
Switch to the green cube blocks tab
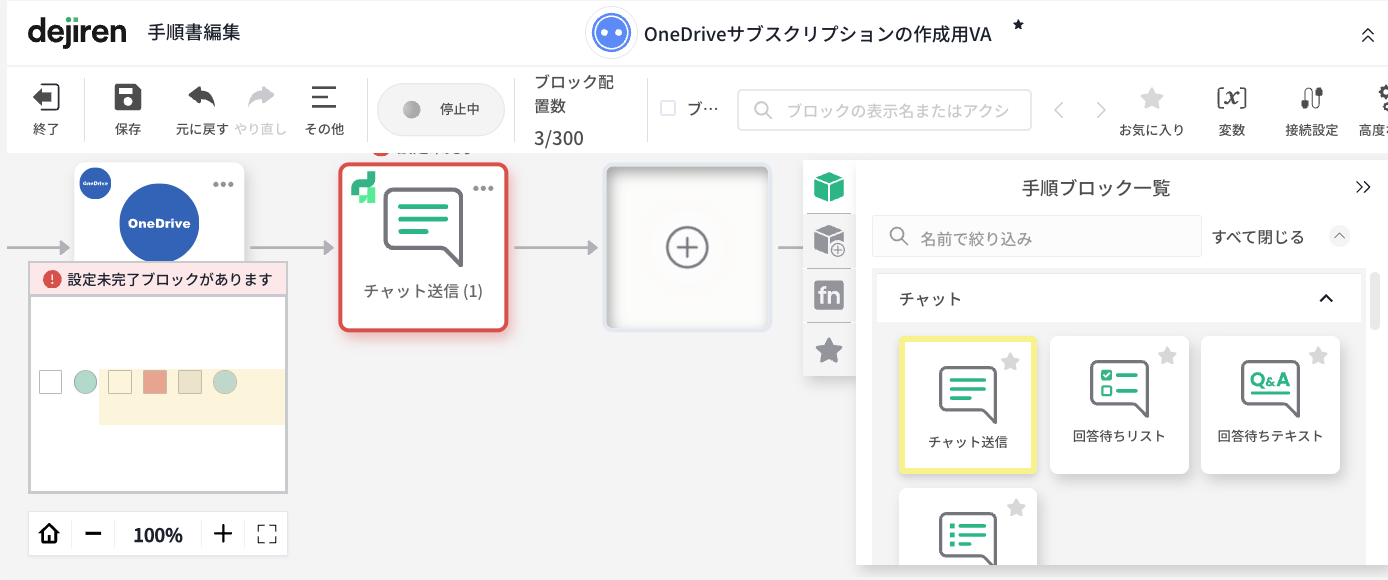coord(829,186)
